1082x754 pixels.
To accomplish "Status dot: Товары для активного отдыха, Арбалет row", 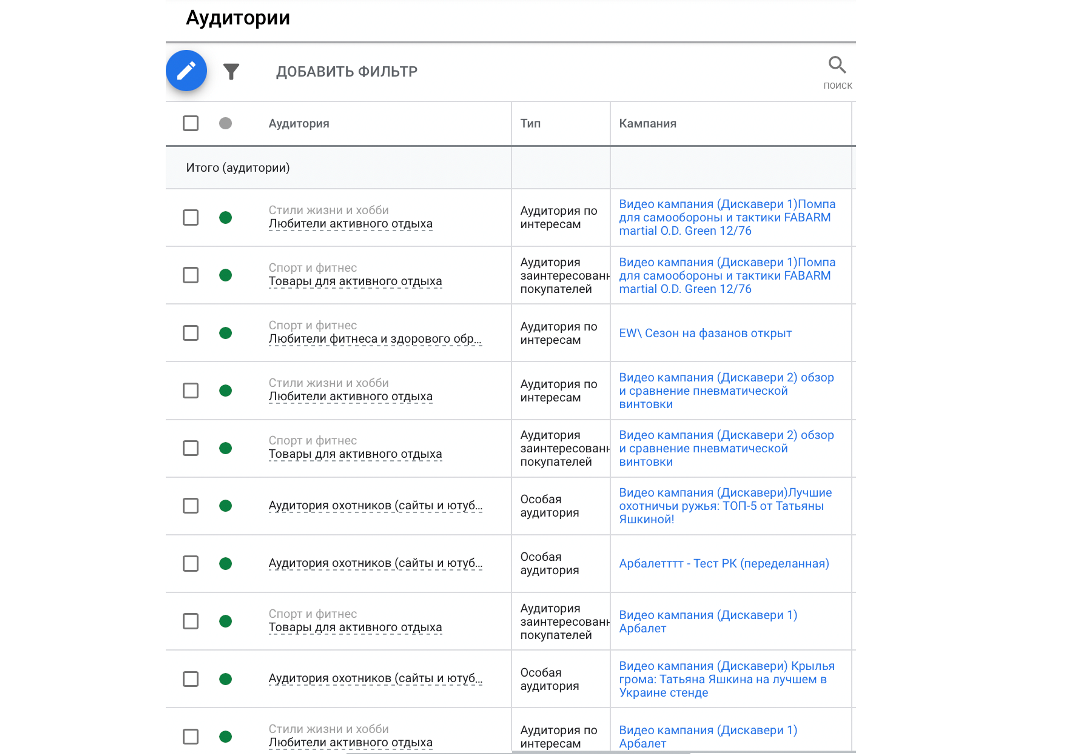I will click(x=226, y=621).
